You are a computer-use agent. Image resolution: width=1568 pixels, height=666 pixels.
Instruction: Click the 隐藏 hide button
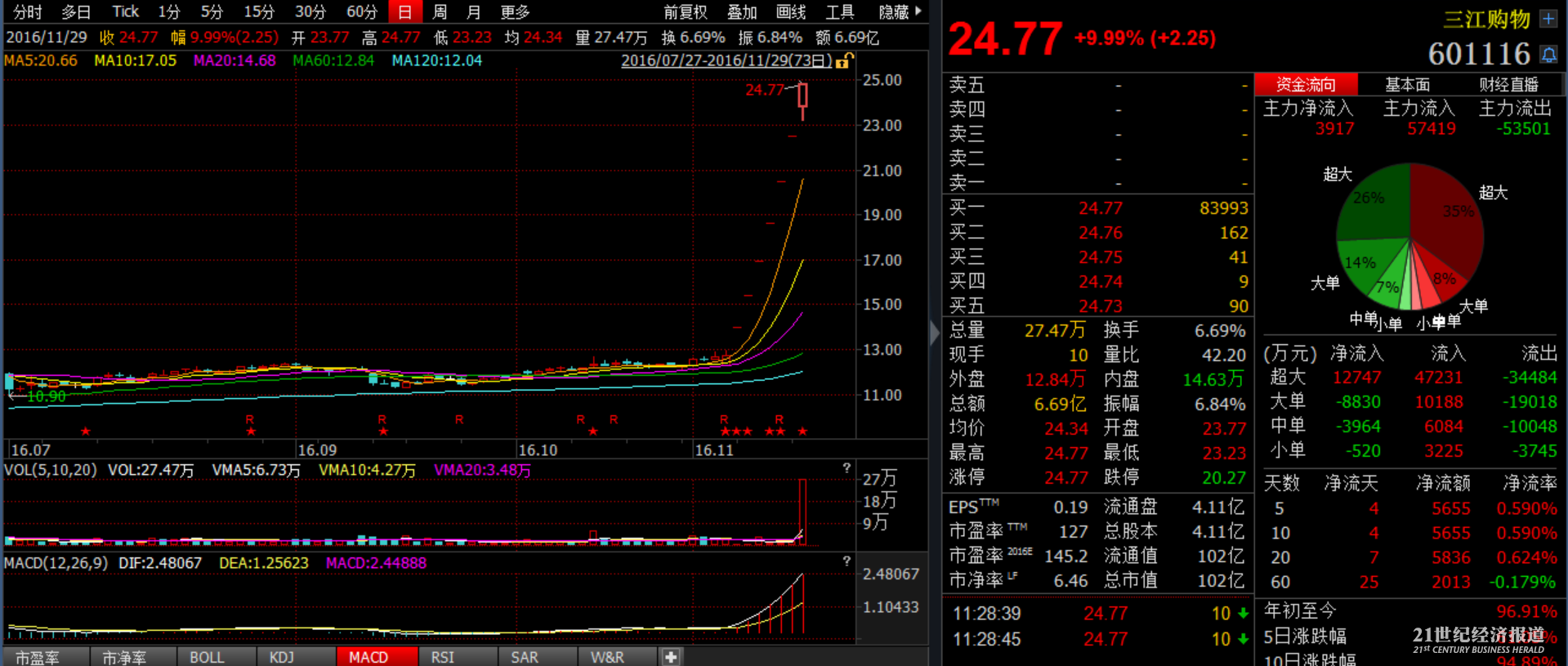[x=894, y=11]
